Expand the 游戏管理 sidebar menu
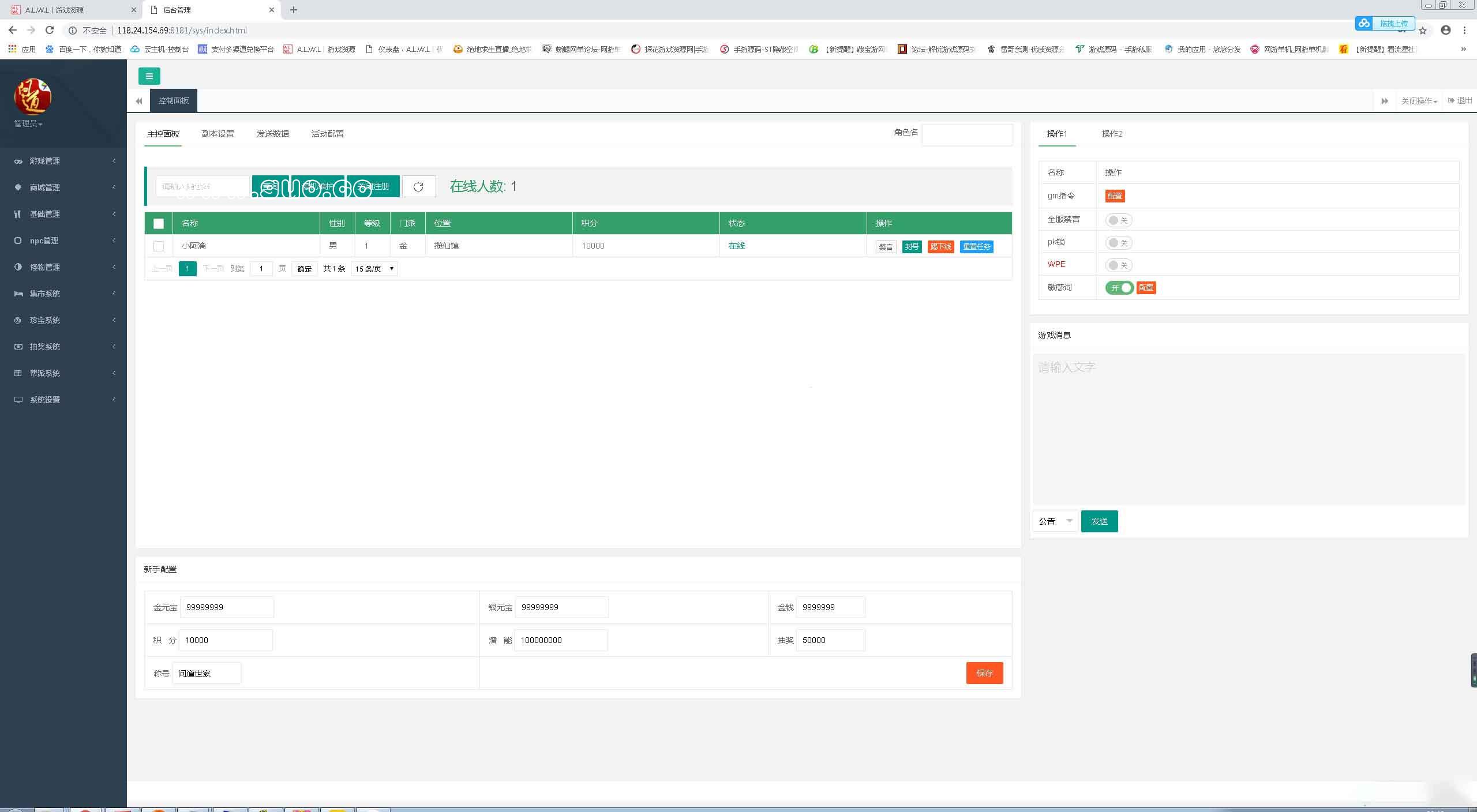The width and height of the screenshot is (1477, 812). pyautogui.click(x=63, y=161)
